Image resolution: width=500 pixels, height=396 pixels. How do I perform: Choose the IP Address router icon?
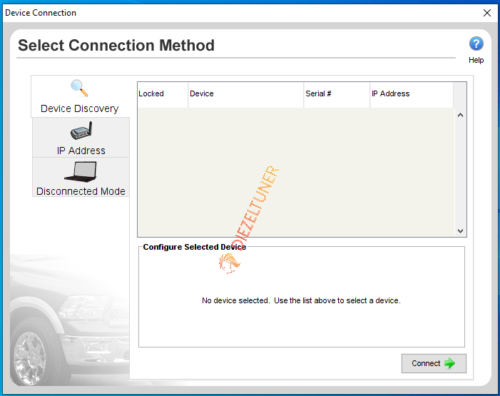tap(81, 131)
